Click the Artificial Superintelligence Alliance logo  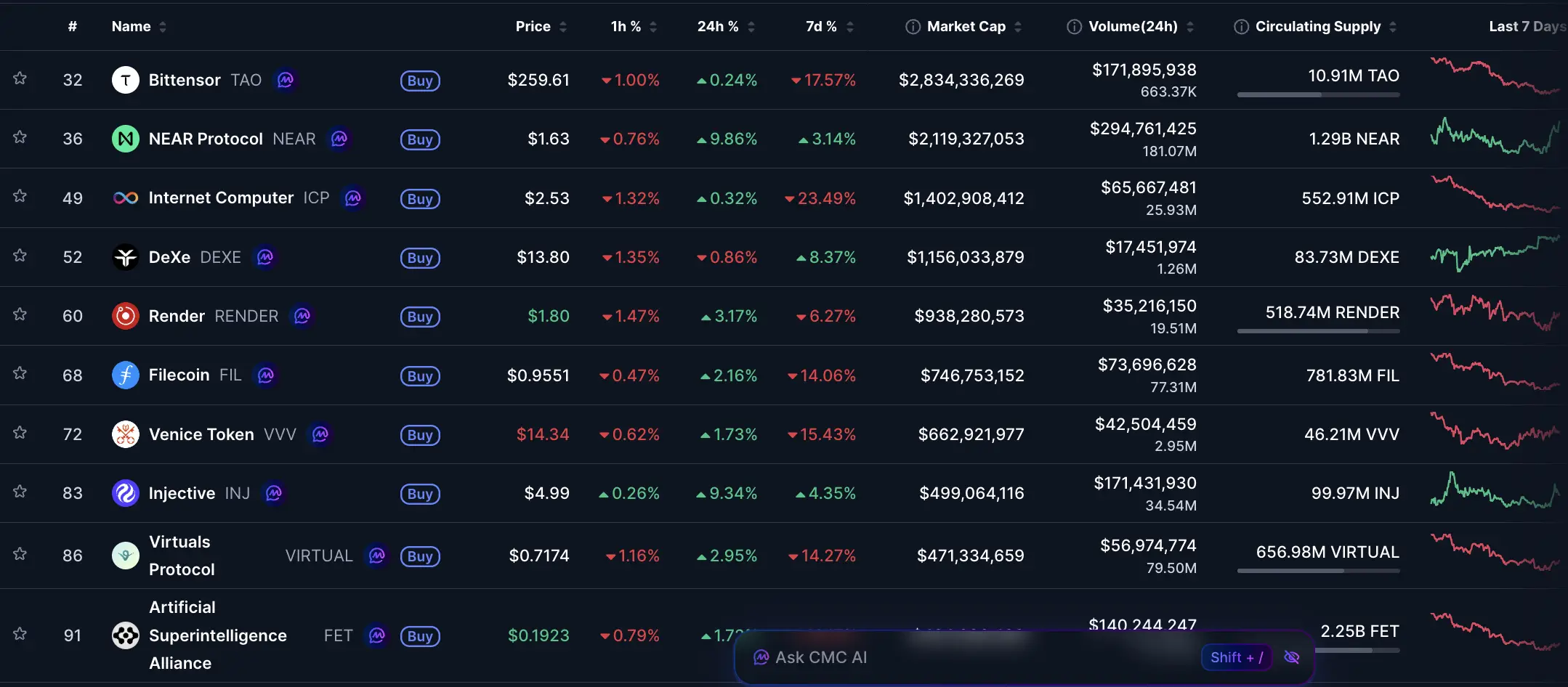(x=126, y=635)
